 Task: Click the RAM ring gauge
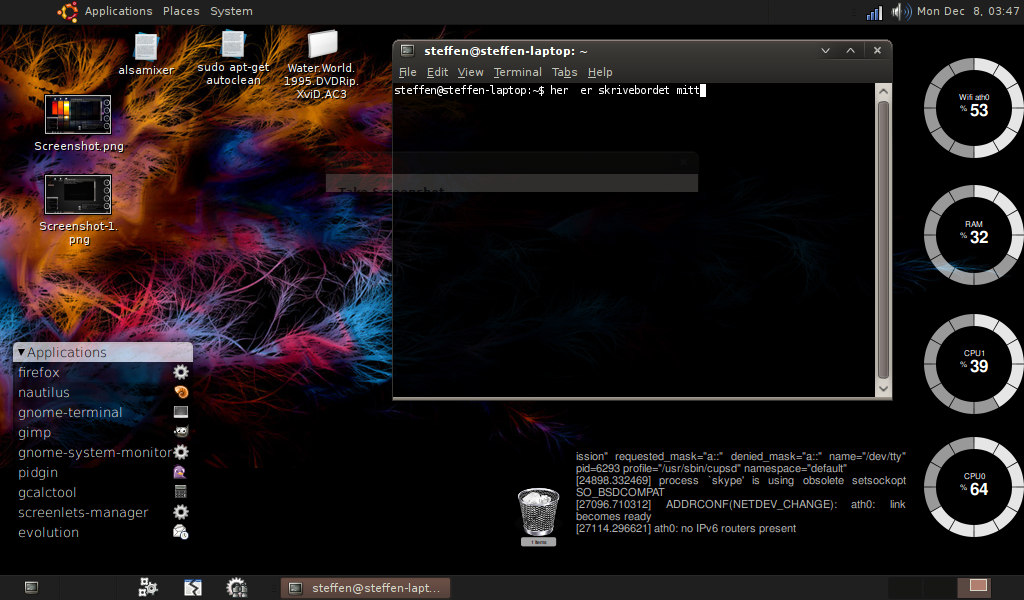pyautogui.click(x=974, y=234)
